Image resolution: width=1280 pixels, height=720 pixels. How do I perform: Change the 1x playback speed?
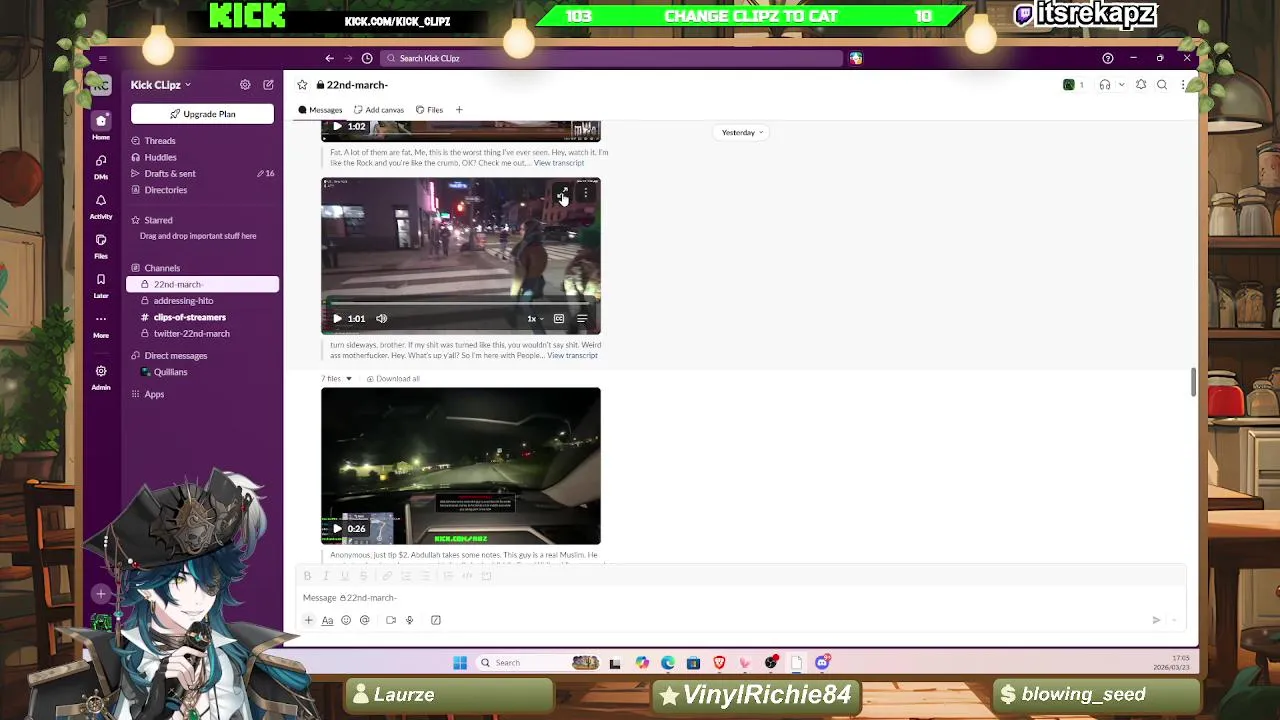pos(535,319)
